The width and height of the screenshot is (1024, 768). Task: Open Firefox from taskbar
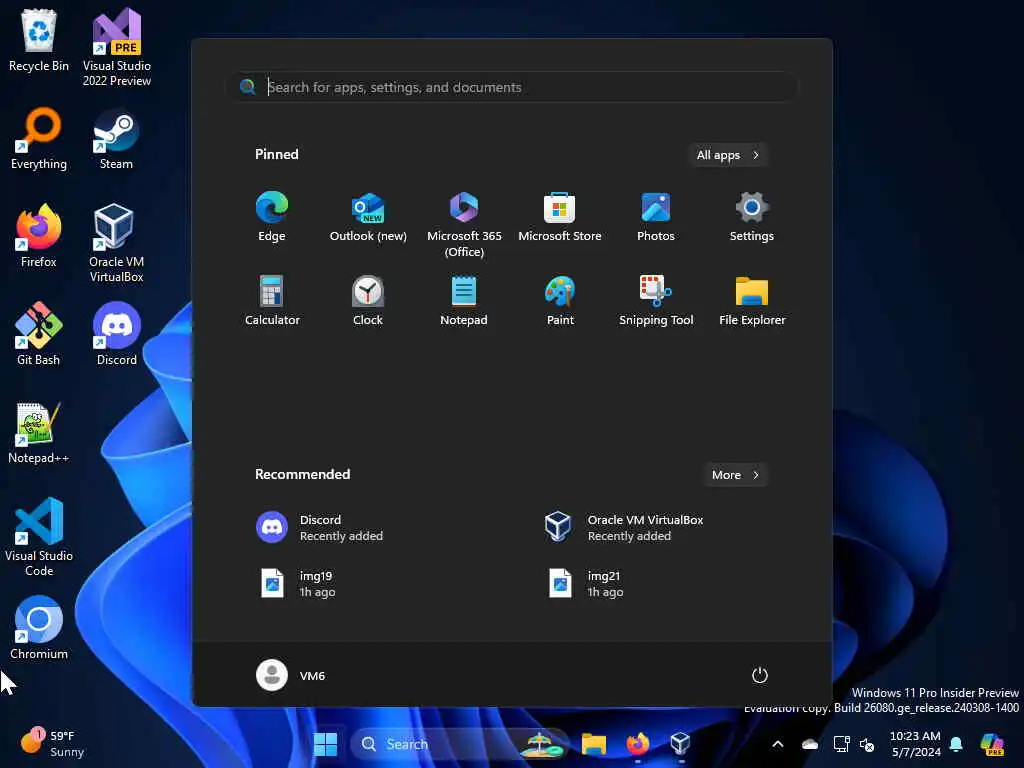click(637, 744)
